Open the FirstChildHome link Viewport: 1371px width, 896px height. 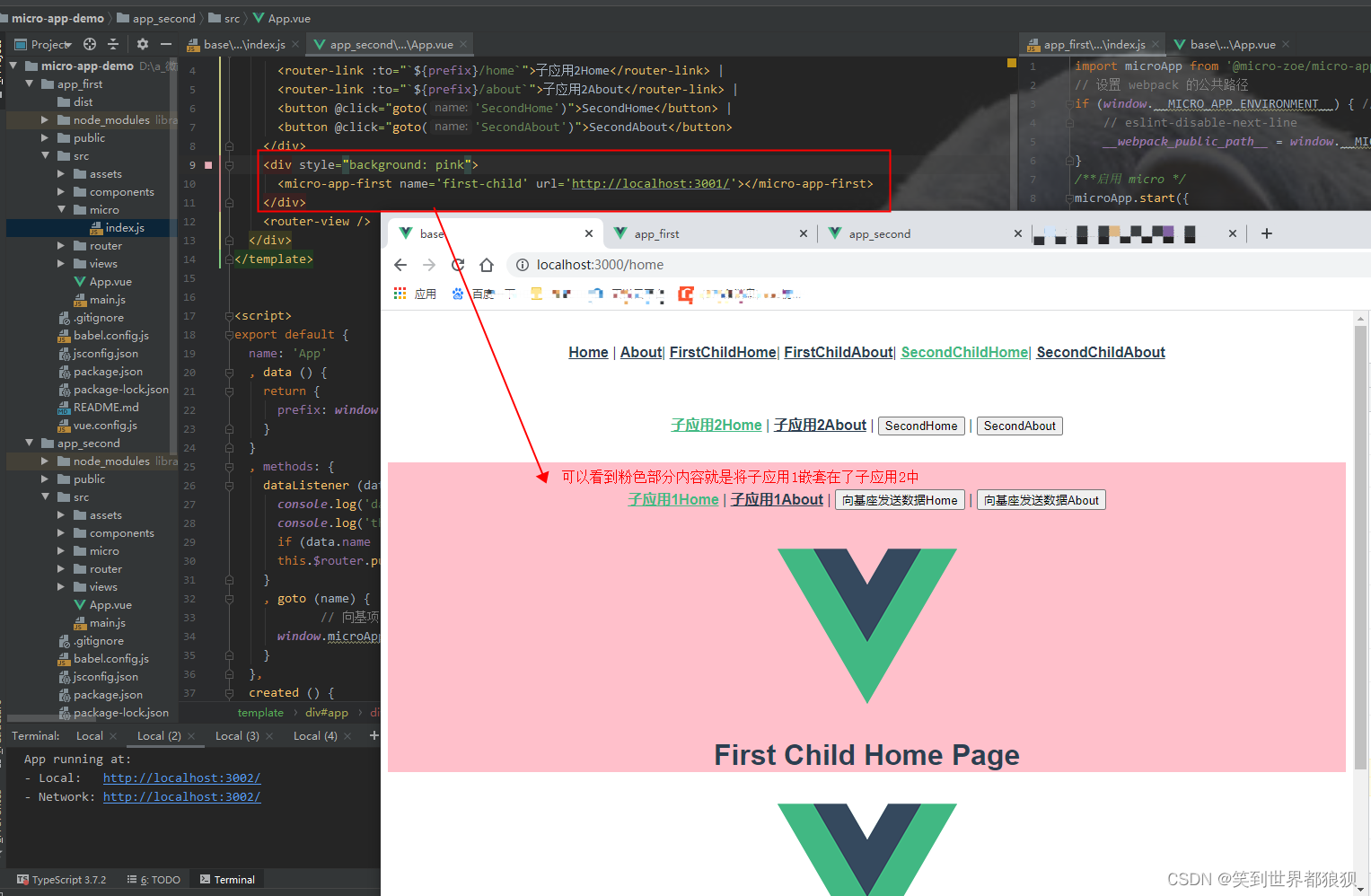point(723,352)
